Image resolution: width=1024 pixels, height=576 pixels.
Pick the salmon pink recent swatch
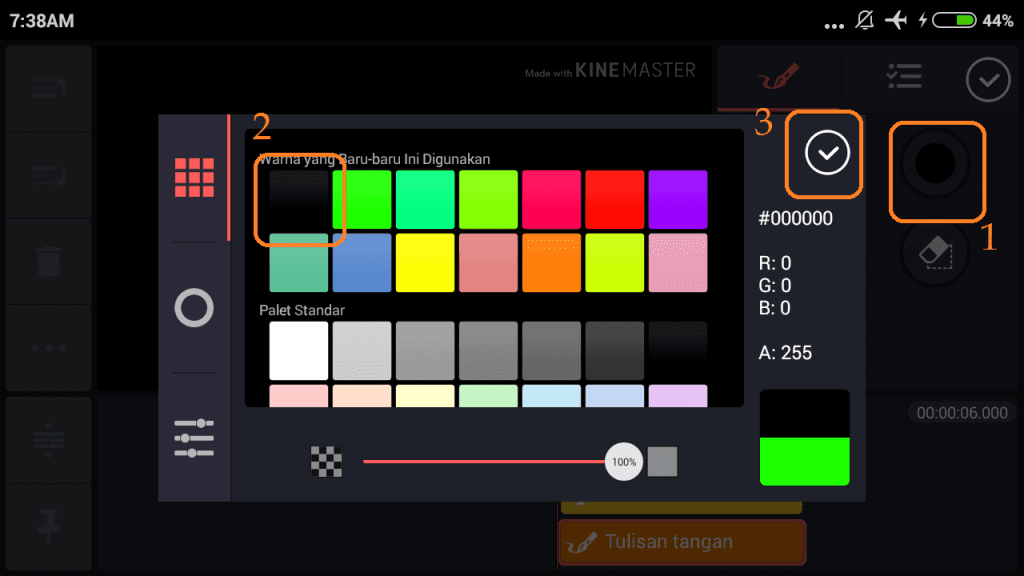[x=488, y=263]
